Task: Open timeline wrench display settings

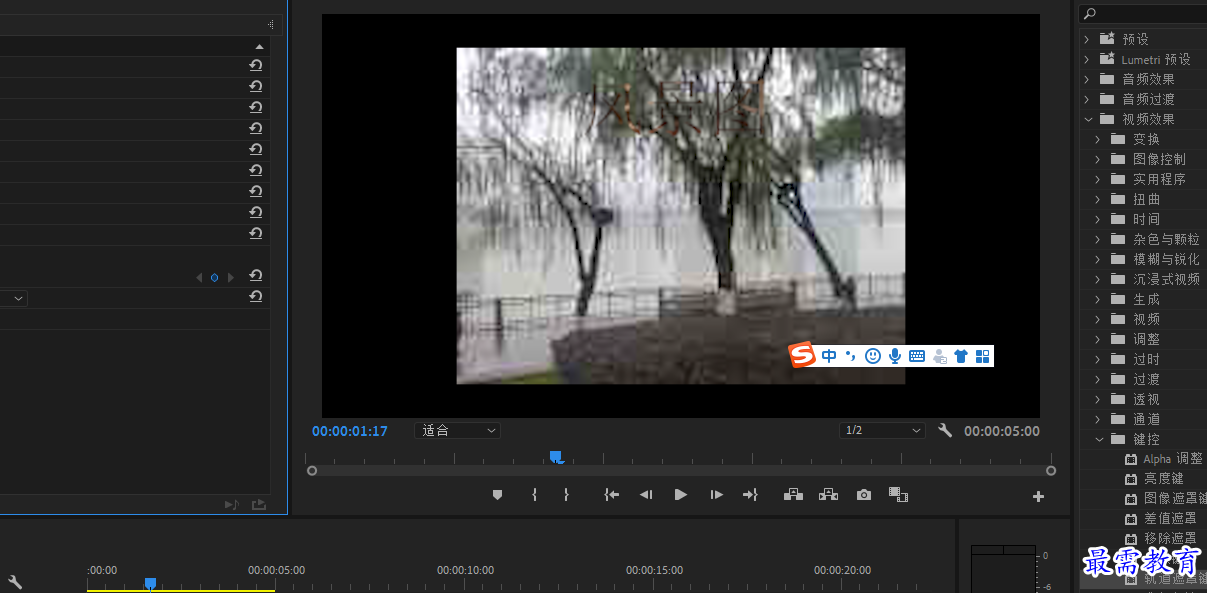Action: [x=15, y=581]
